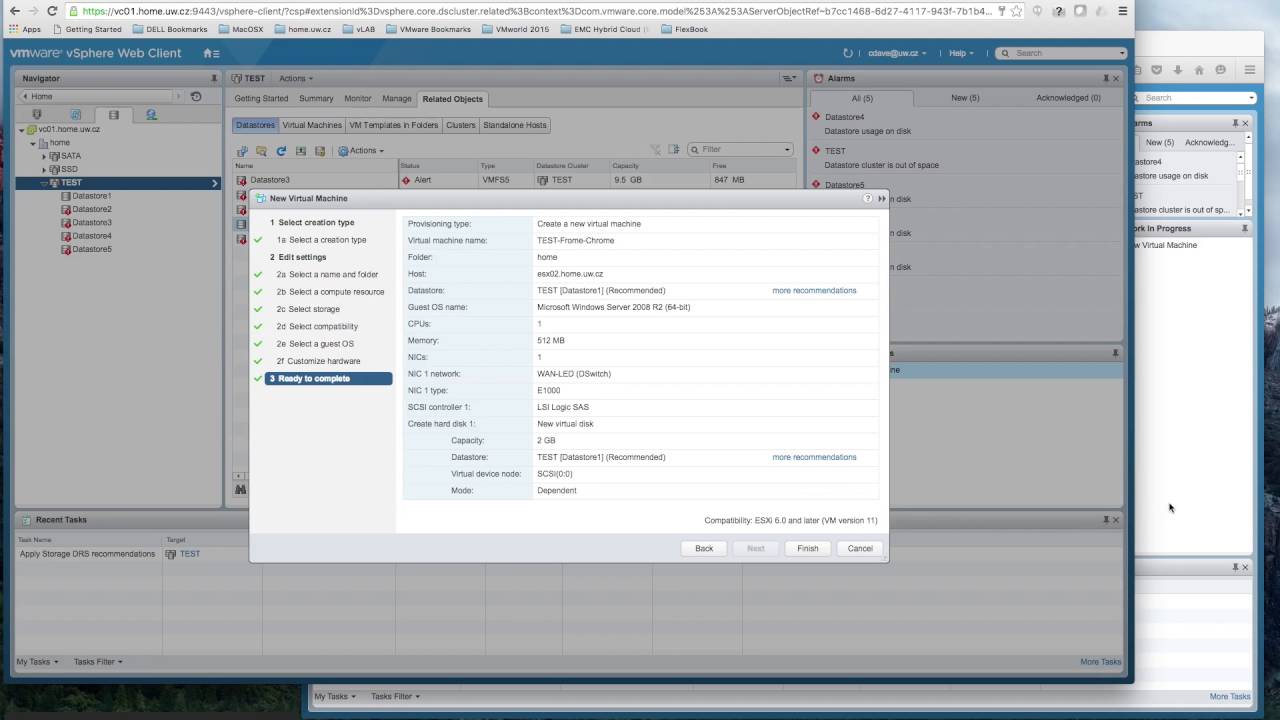Expand the SSD datastore cluster node
This screenshot has width=1280, height=720.
44,170
